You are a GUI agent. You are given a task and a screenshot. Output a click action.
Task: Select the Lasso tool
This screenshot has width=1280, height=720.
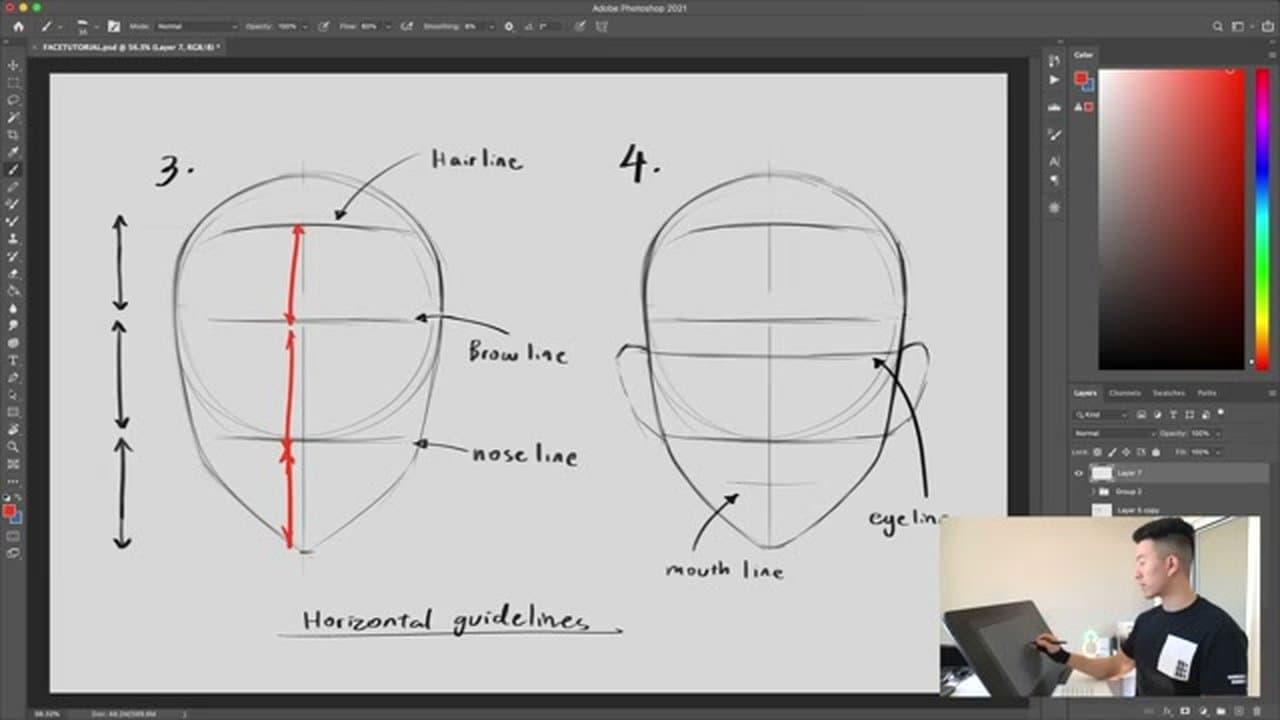tap(13, 100)
